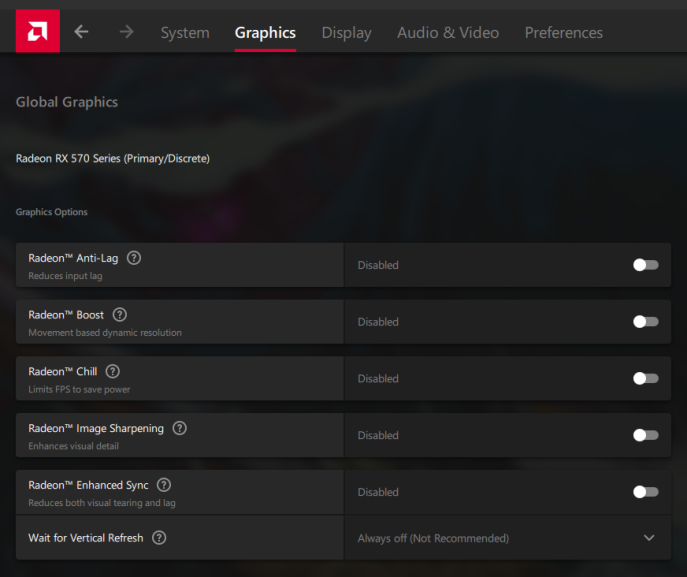Toggle Radeon Chill on

coord(646,379)
